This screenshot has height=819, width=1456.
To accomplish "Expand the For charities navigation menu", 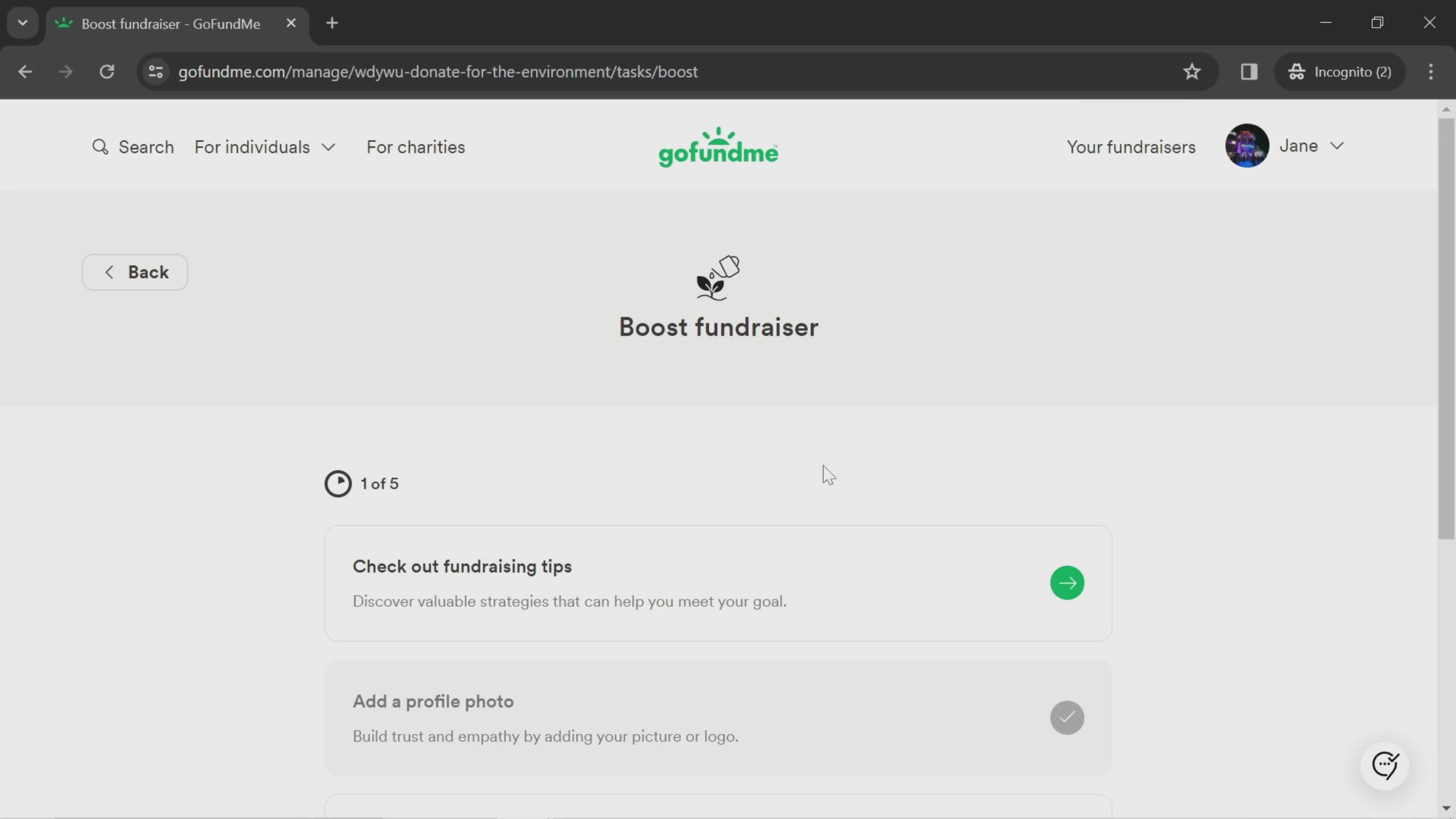I will tap(416, 147).
